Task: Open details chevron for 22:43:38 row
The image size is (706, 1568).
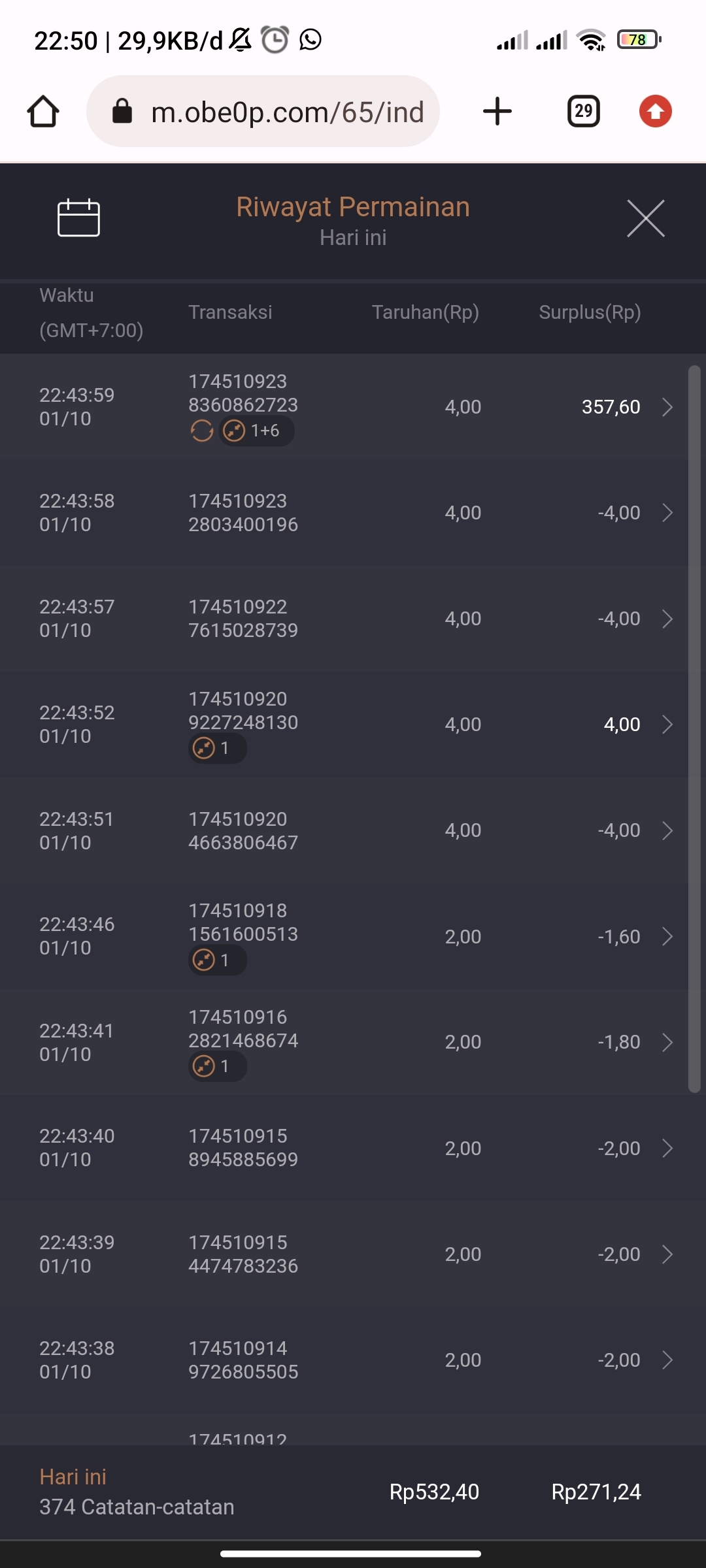Action: 667,1360
